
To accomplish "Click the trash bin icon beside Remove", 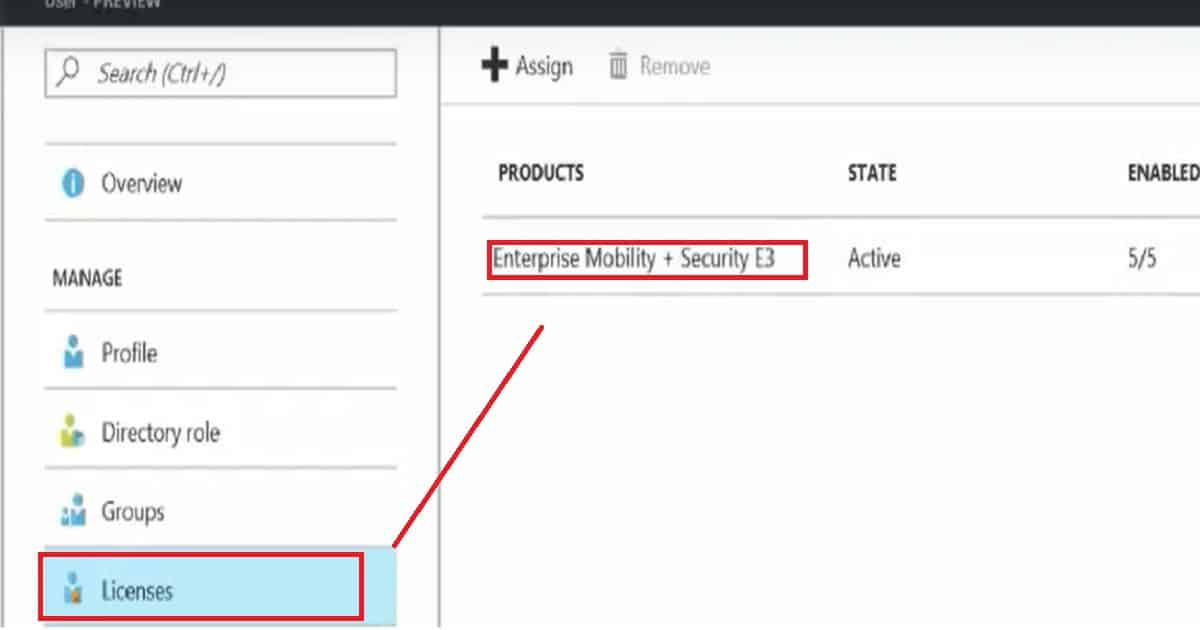I will (x=619, y=67).
